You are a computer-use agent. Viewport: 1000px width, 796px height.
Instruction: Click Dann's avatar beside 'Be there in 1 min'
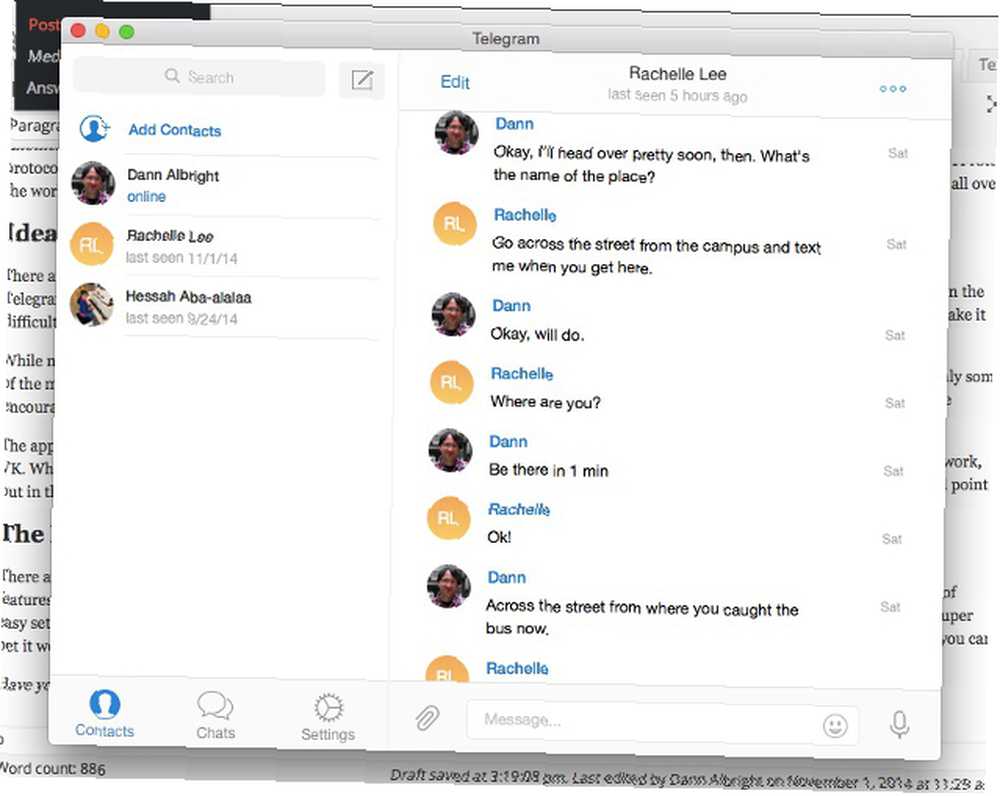[x=450, y=450]
